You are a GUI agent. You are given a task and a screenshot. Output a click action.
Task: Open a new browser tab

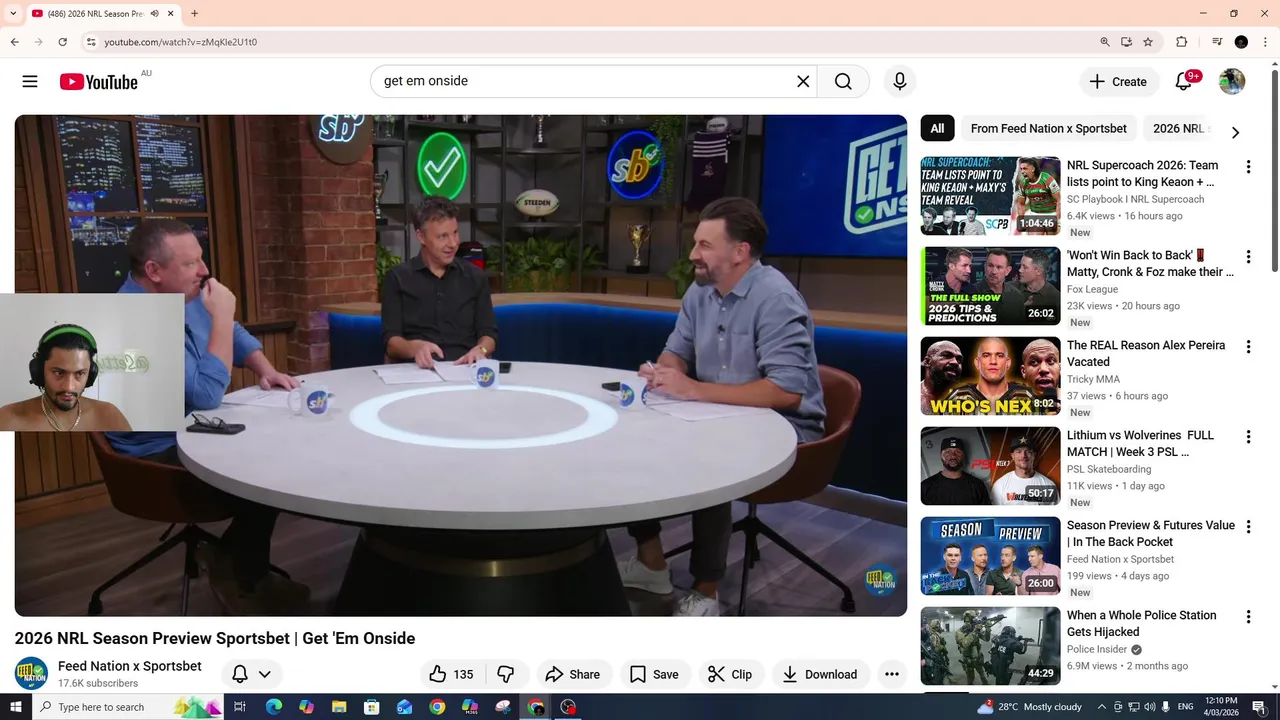point(194,13)
